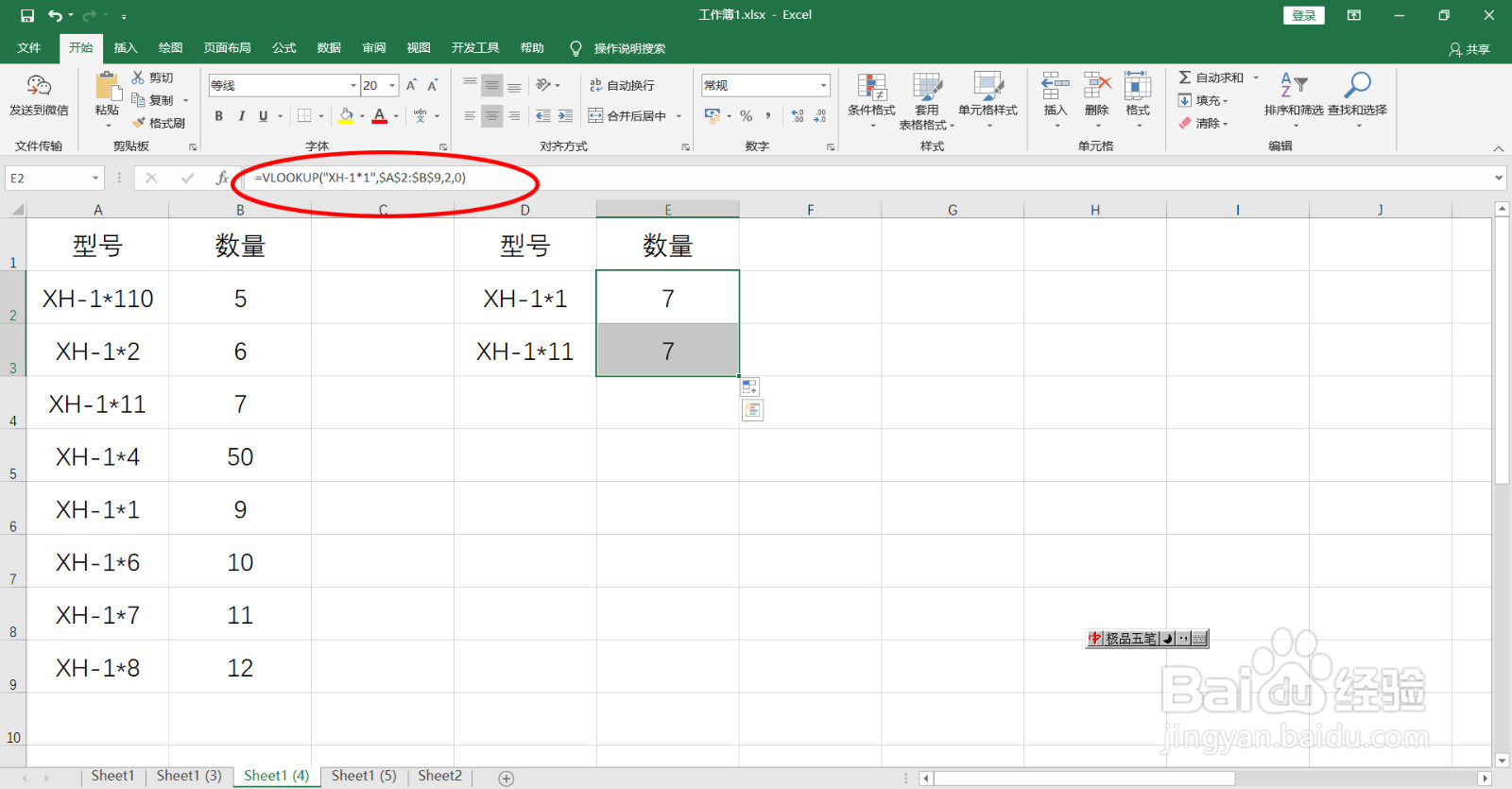
Task: Click the Copy (复制) button
Action: (x=152, y=100)
